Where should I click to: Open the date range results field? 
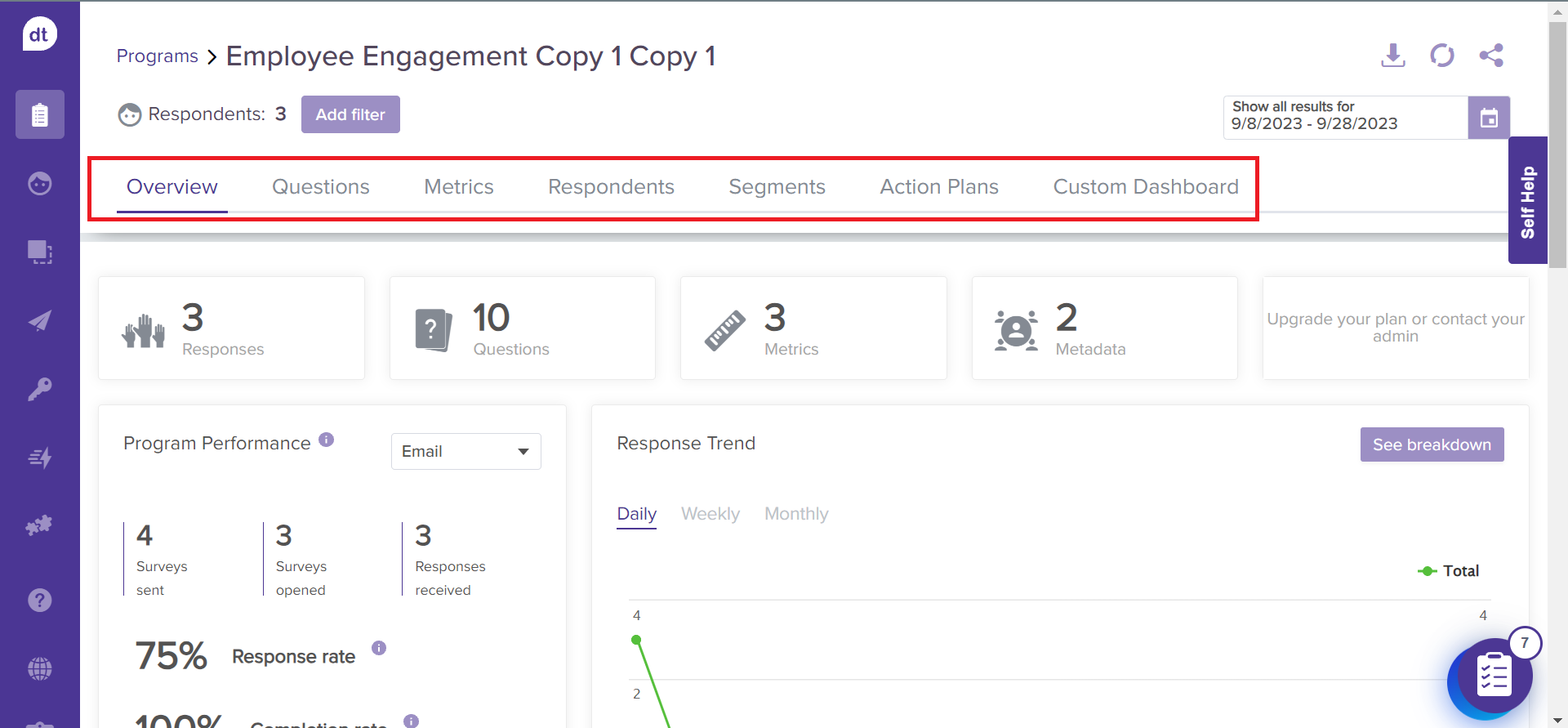(x=1345, y=118)
